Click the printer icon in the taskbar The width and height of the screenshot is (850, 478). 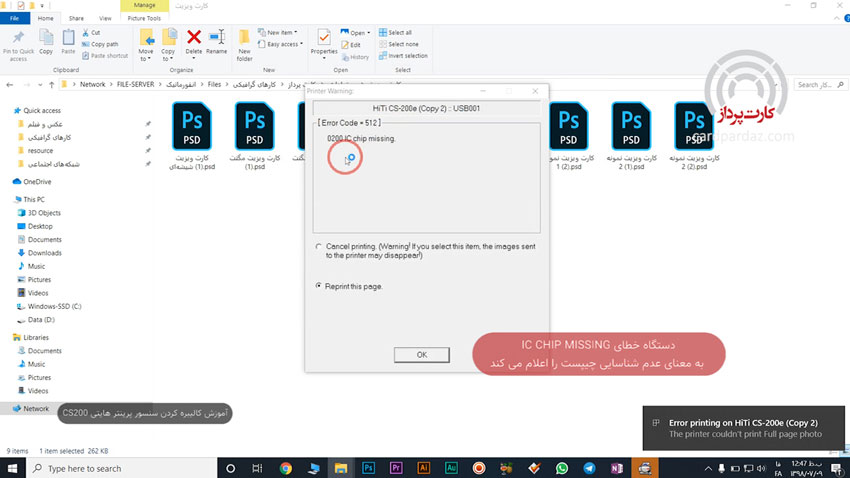[645, 468]
